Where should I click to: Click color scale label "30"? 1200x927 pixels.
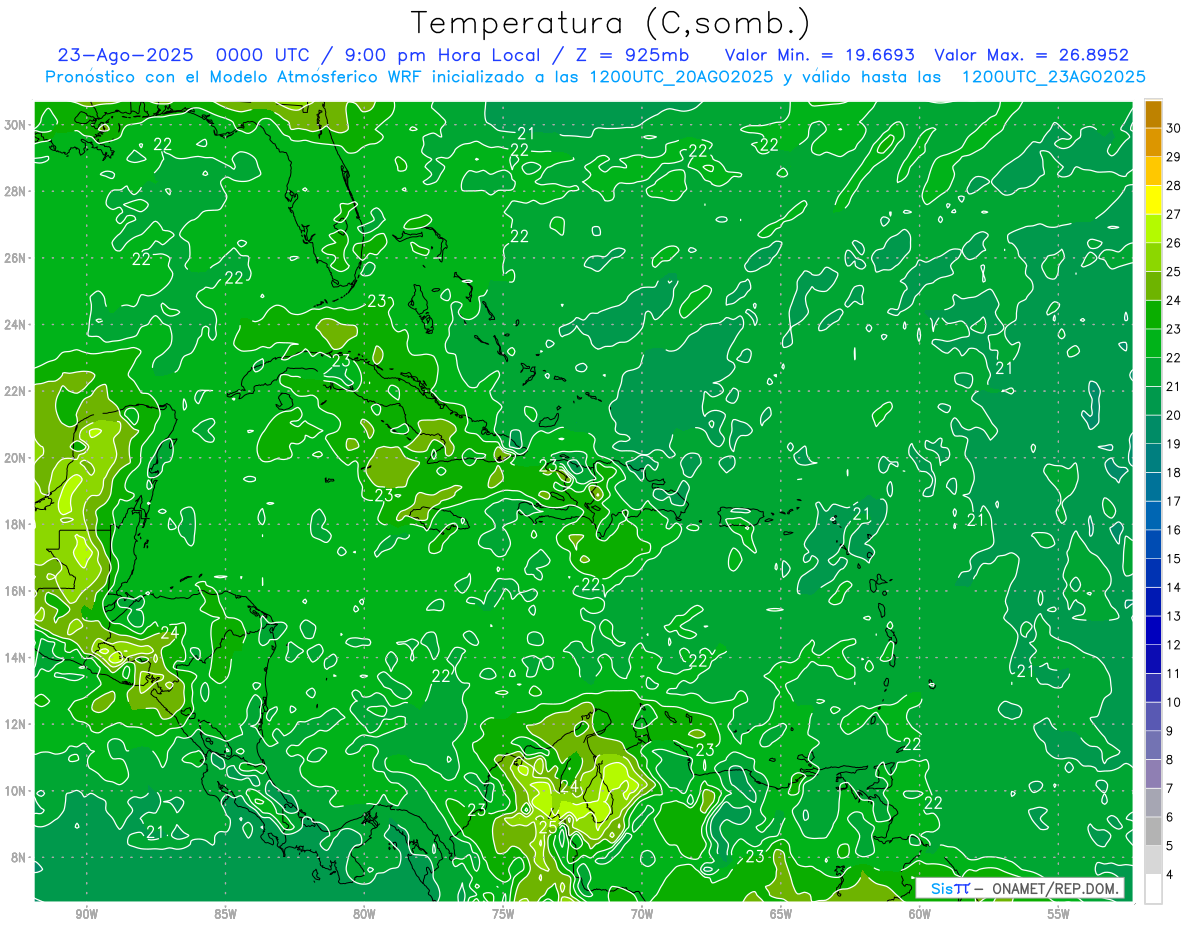tap(1174, 128)
